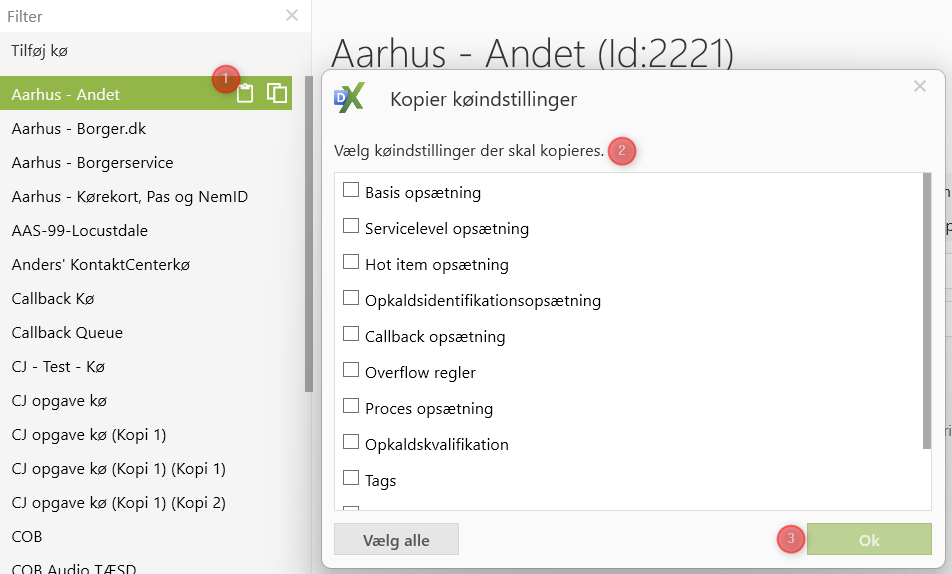Image resolution: width=952 pixels, height=574 pixels.
Task: Check Overflow regler in the list
Action: click(351, 371)
